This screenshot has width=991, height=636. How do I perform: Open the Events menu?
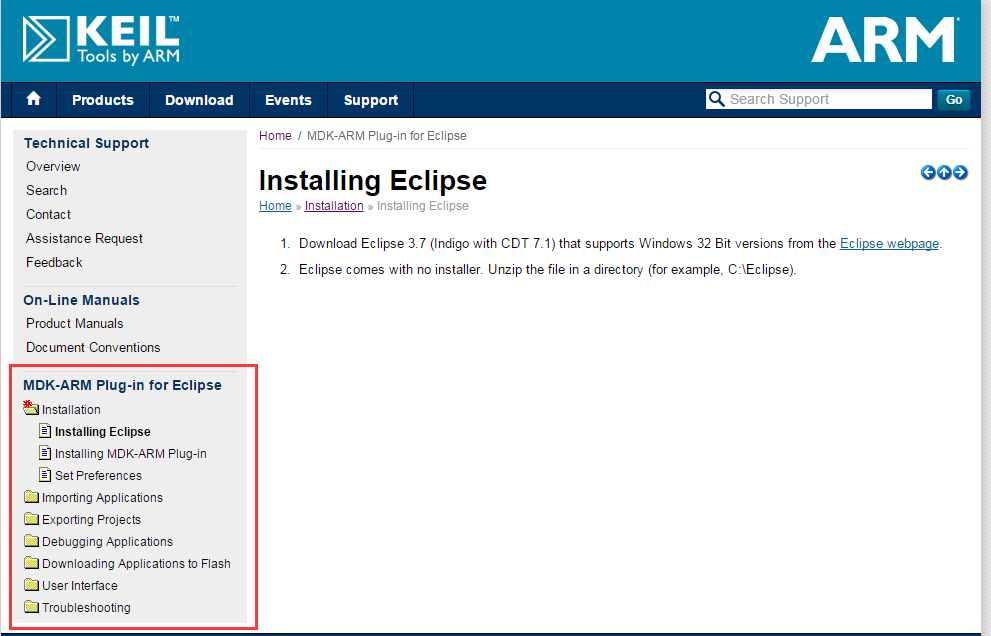point(288,100)
